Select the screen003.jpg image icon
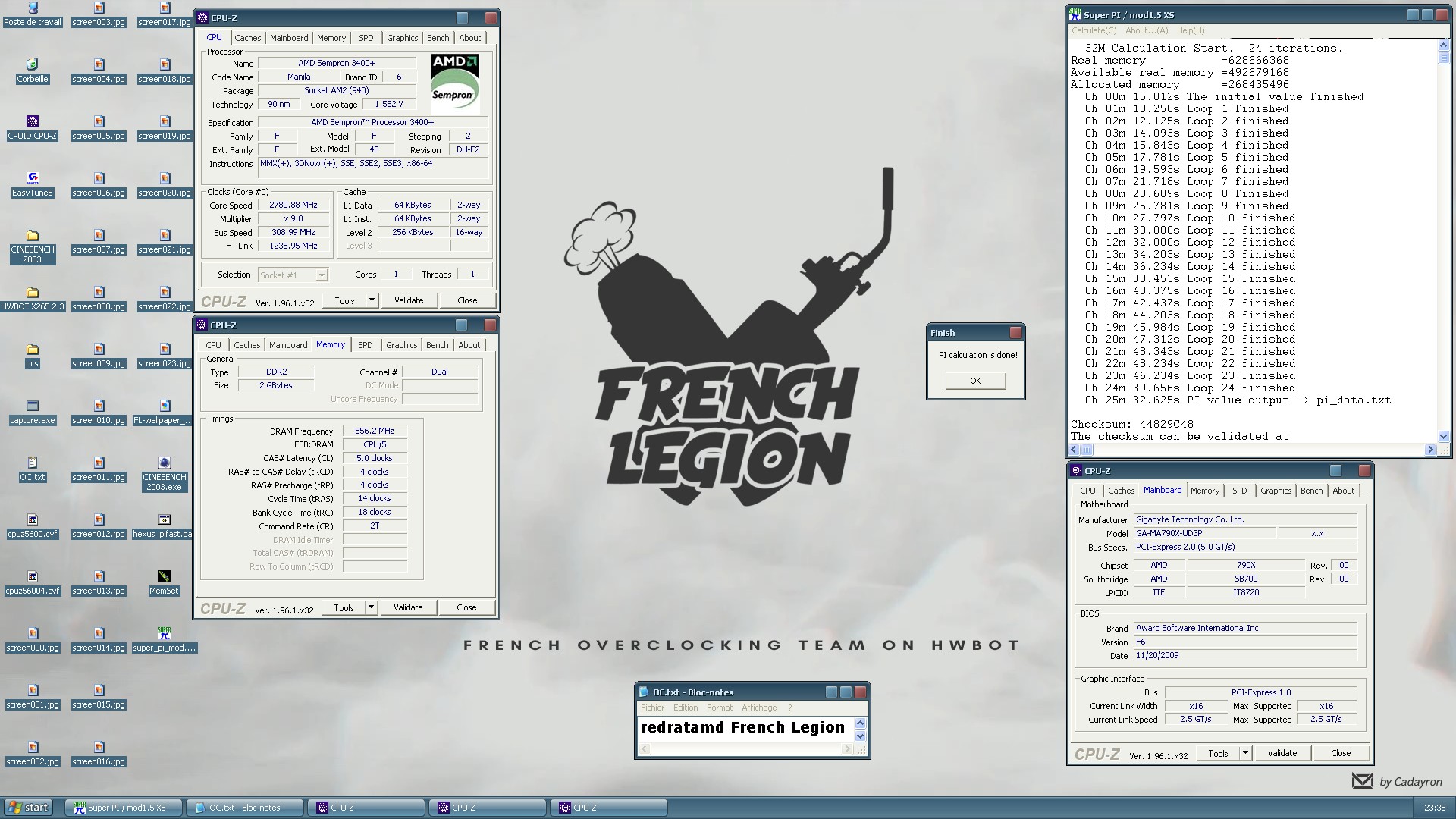The image size is (1456, 819). pyautogui.click(x=99, y=14)
